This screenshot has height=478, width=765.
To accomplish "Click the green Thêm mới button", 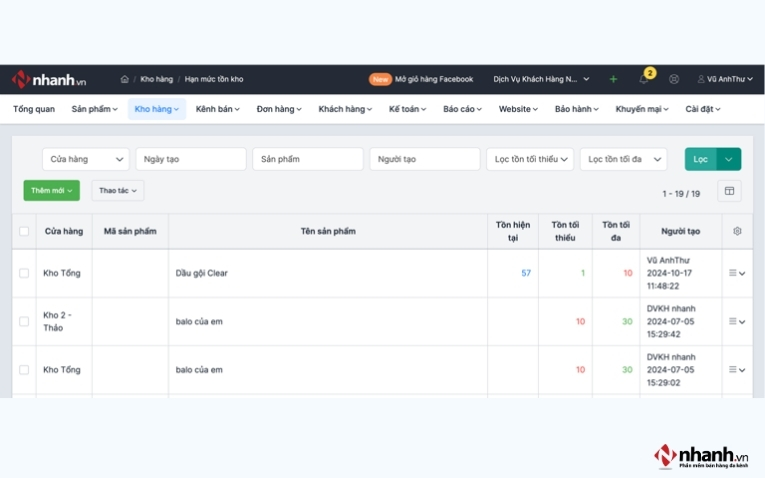I will pos(52,191).
